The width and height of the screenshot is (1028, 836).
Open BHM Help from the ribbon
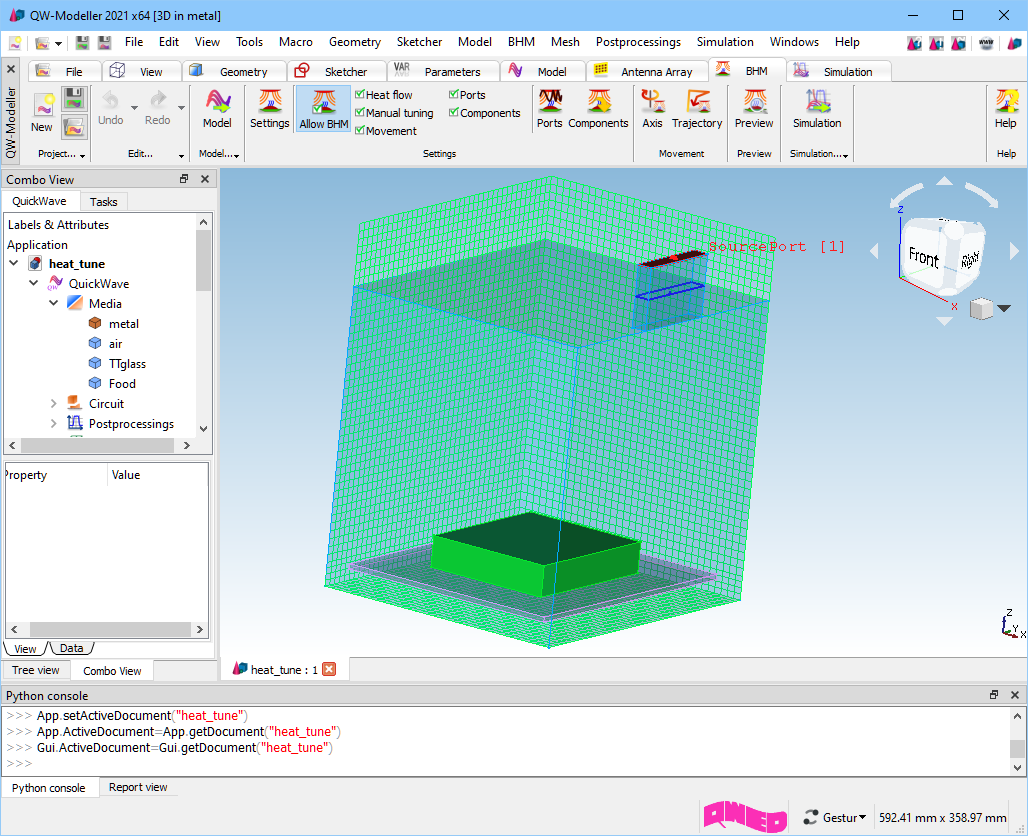(1005, 109)
